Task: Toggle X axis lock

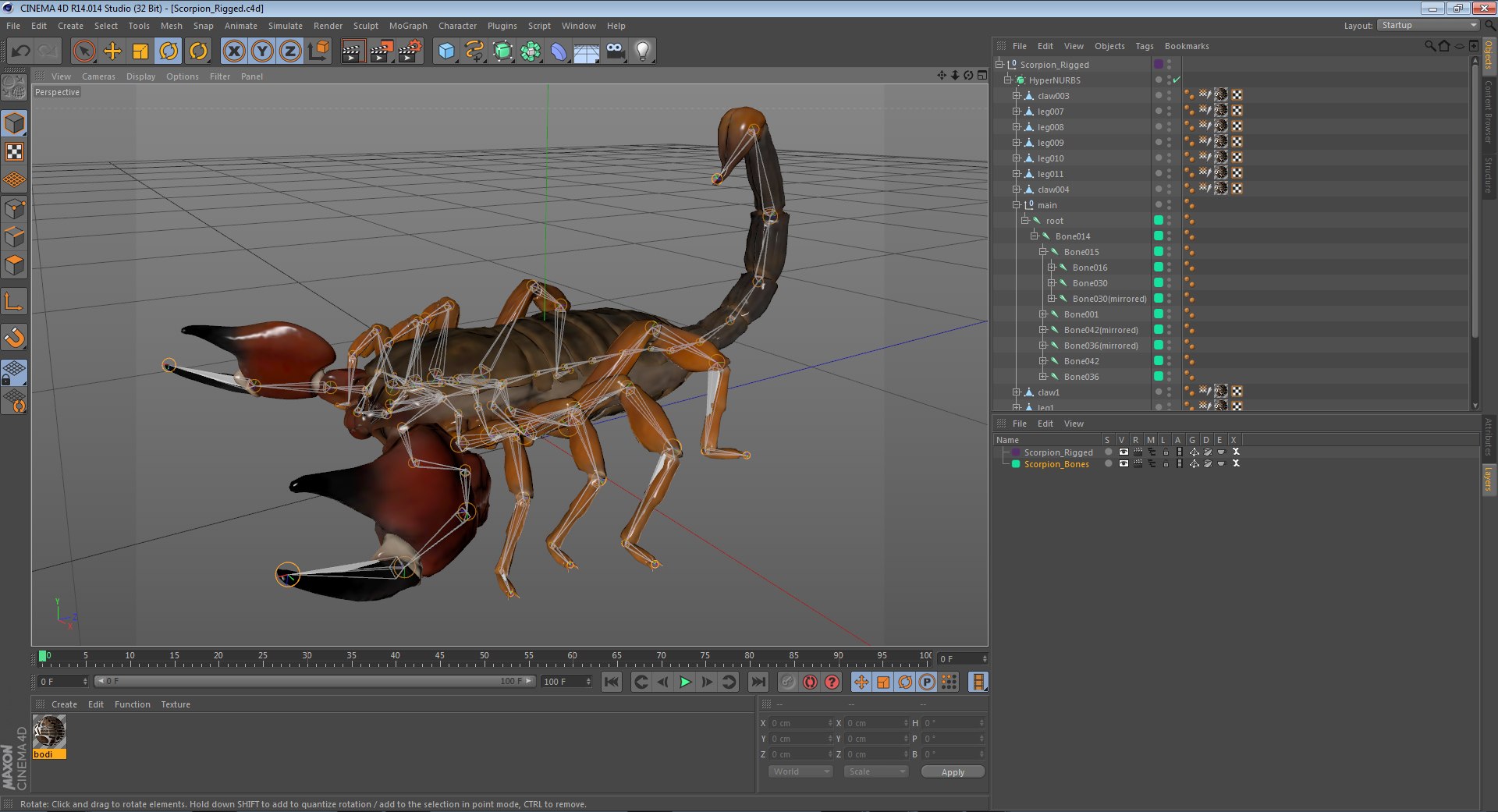Action: coord(233,51)
